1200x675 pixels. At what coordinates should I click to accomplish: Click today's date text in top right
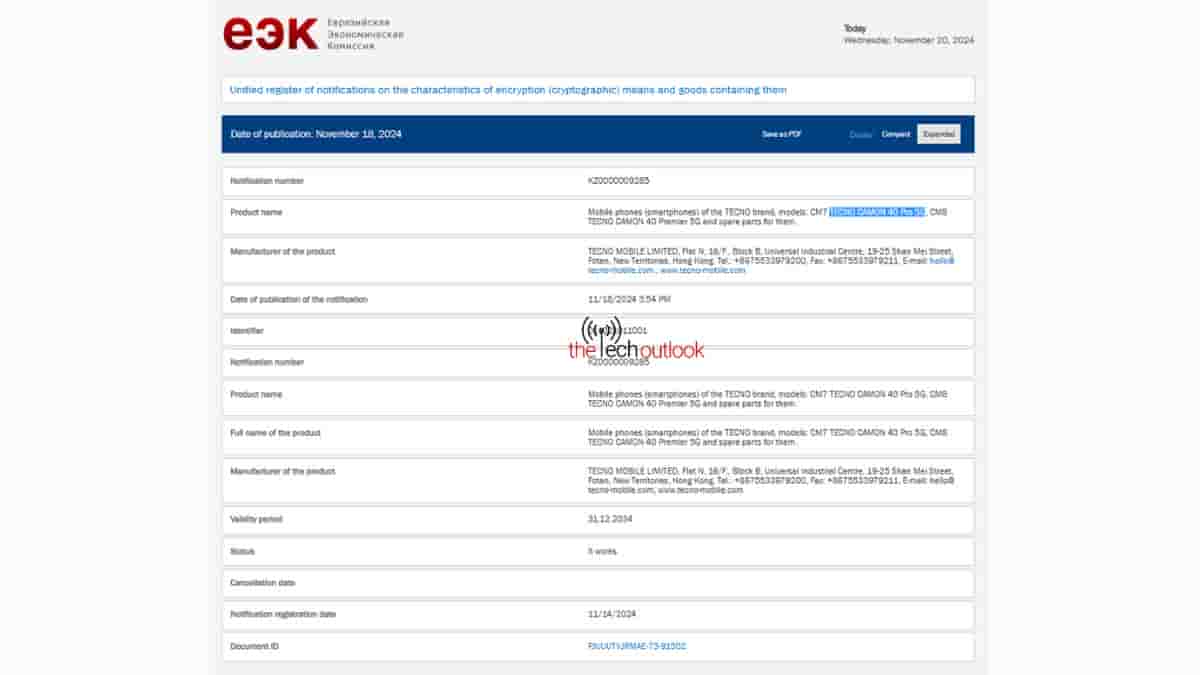pos(908,41)
